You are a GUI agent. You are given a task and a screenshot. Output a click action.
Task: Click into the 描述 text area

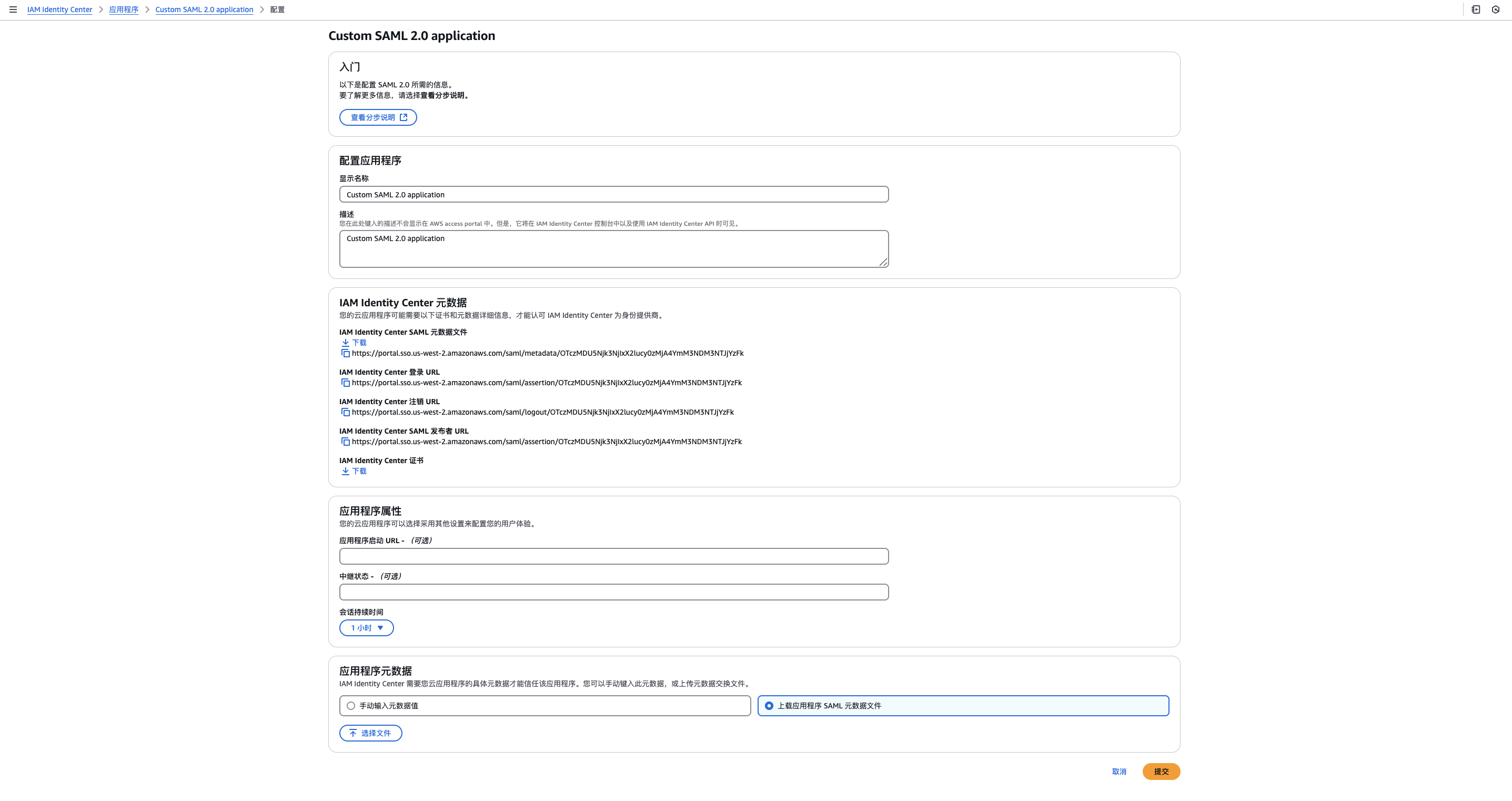click(614, 249)
